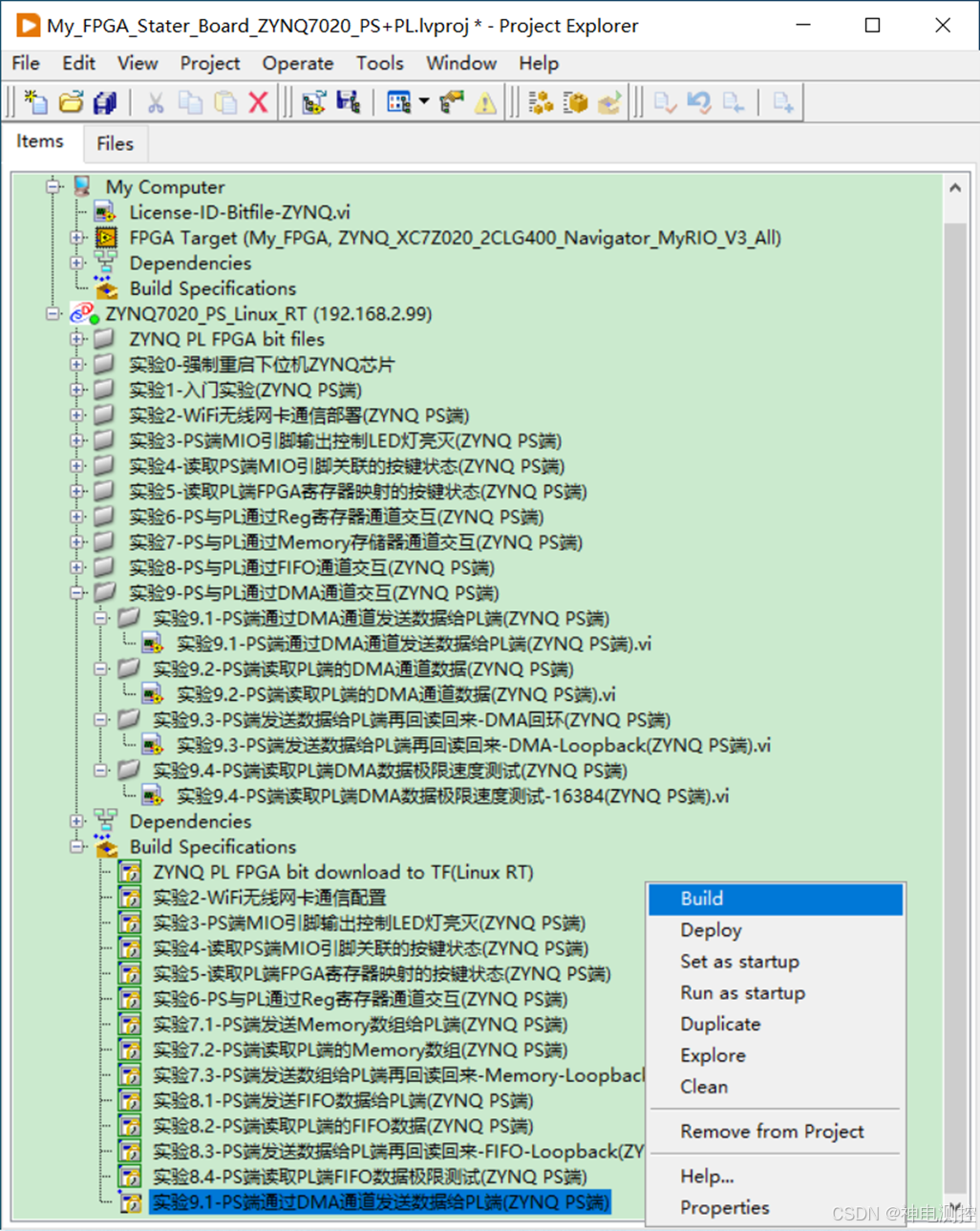
Task: Click the Open file toolbar icon
Action: (71, 102)
